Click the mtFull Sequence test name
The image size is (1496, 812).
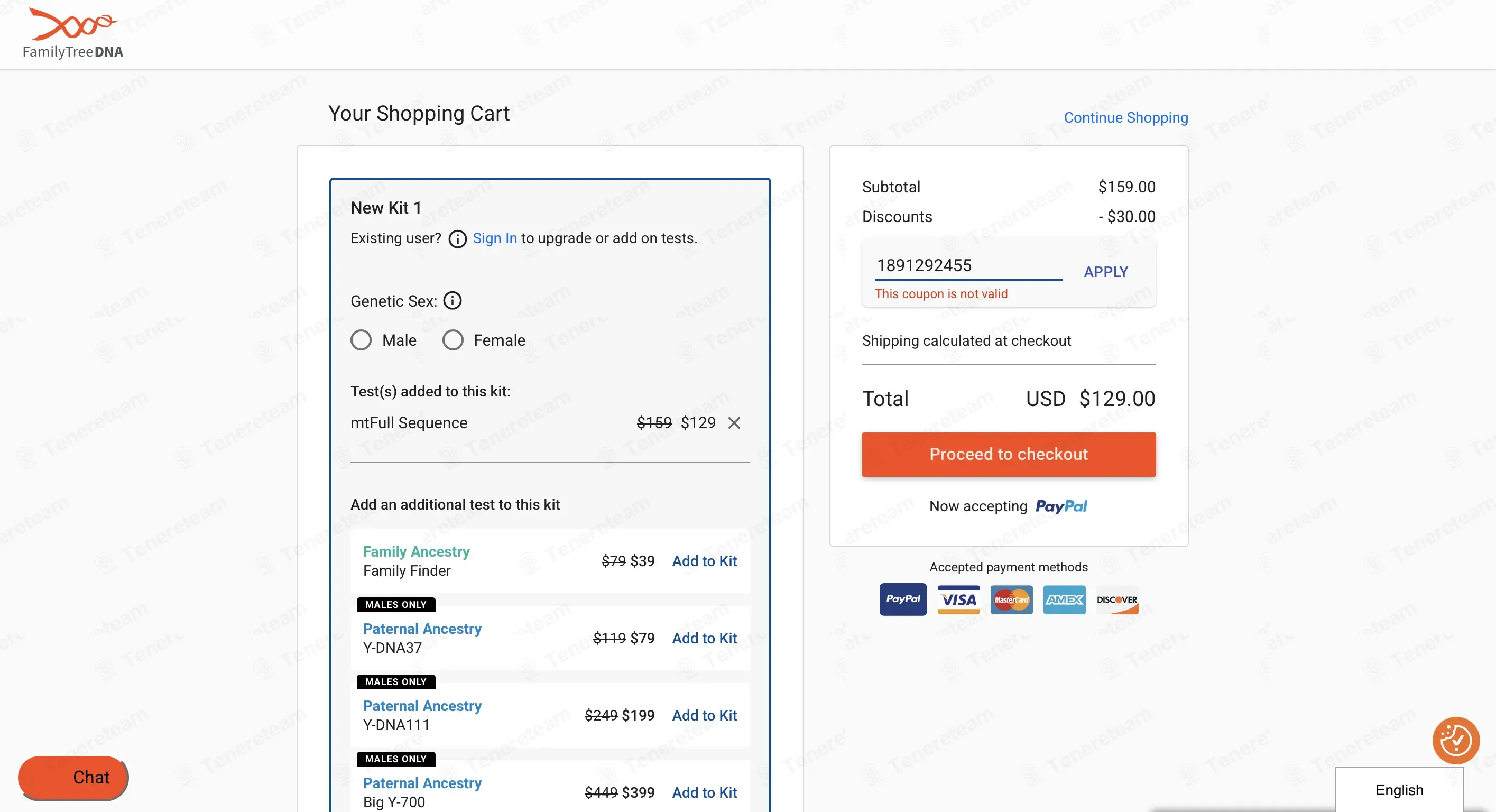point(409,423)
